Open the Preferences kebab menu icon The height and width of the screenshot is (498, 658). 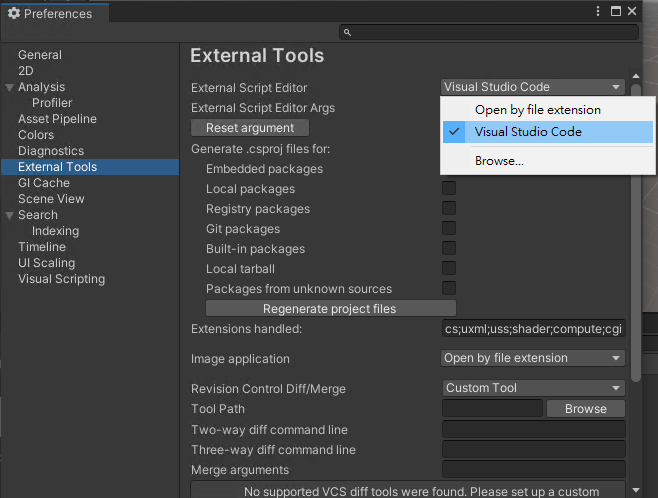598,11
